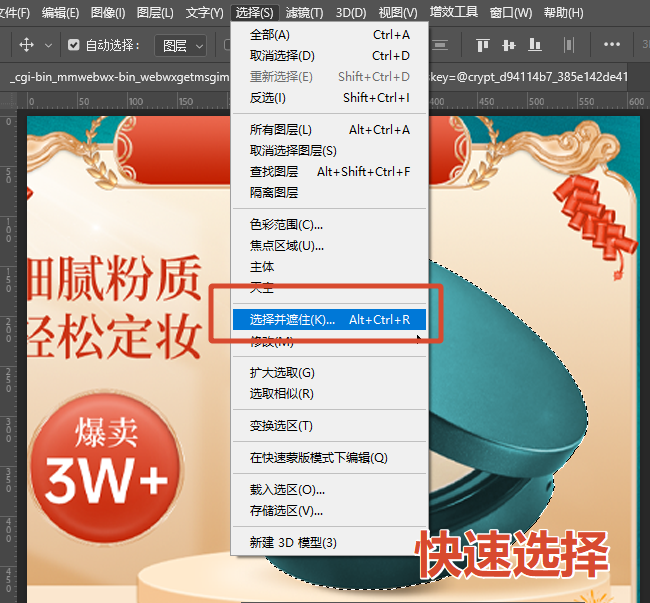Open the 编辑(E) menu
Screen dimensions: 650x603
point(60,13)
